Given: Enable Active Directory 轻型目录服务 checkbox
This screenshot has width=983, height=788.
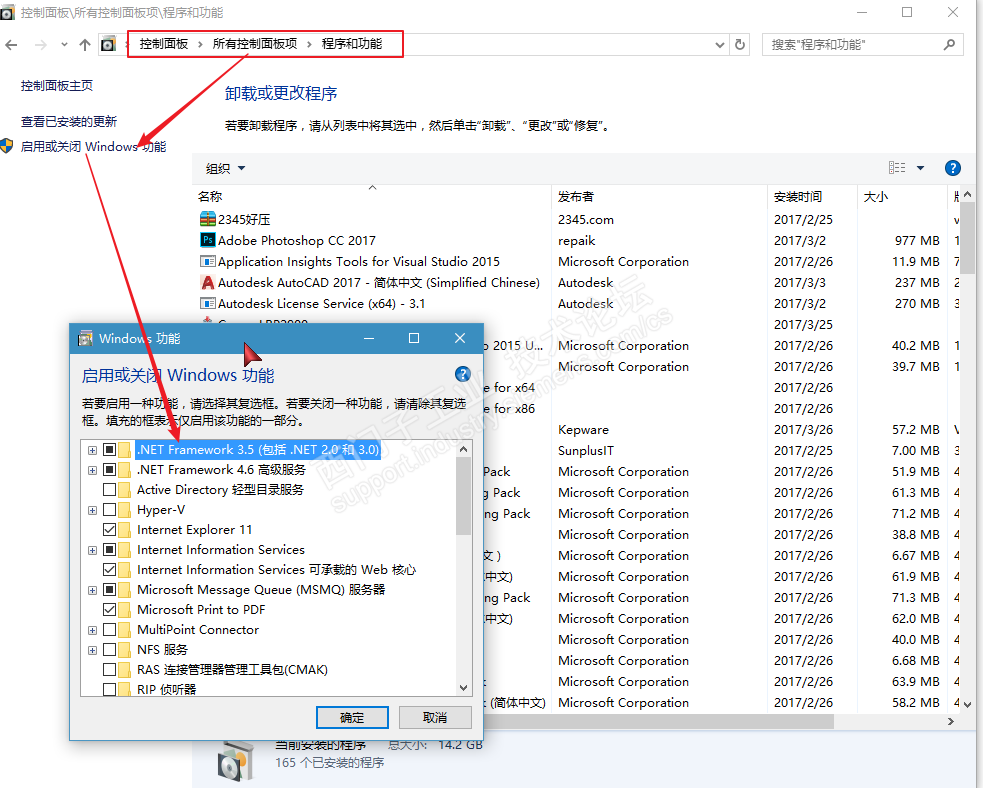Looking at the screenshot, I should [x=109, y=489].
